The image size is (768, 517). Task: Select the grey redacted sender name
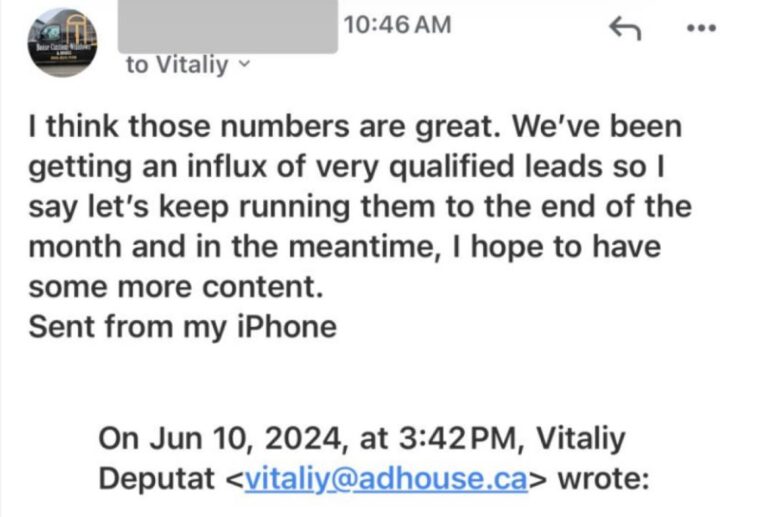[x=226, y=26]
